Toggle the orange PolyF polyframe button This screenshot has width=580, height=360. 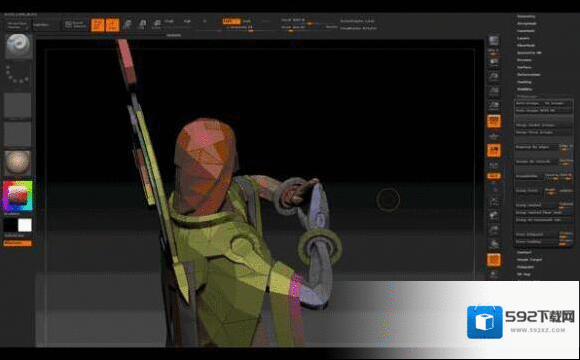[x=494, y=259]
